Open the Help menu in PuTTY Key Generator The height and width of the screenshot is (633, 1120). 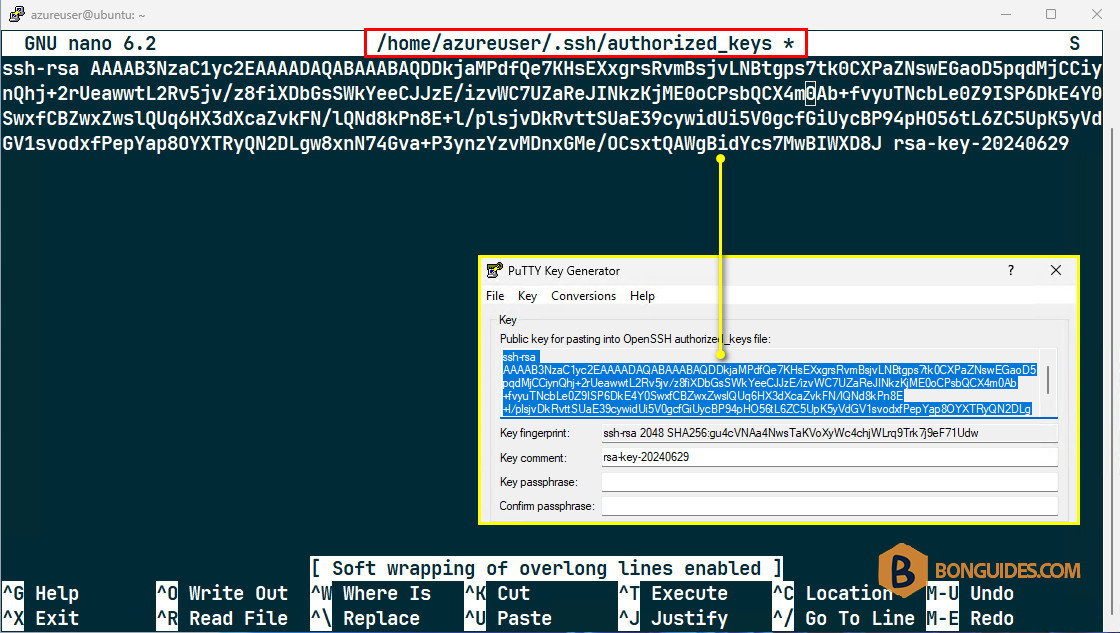pos(642,296)
